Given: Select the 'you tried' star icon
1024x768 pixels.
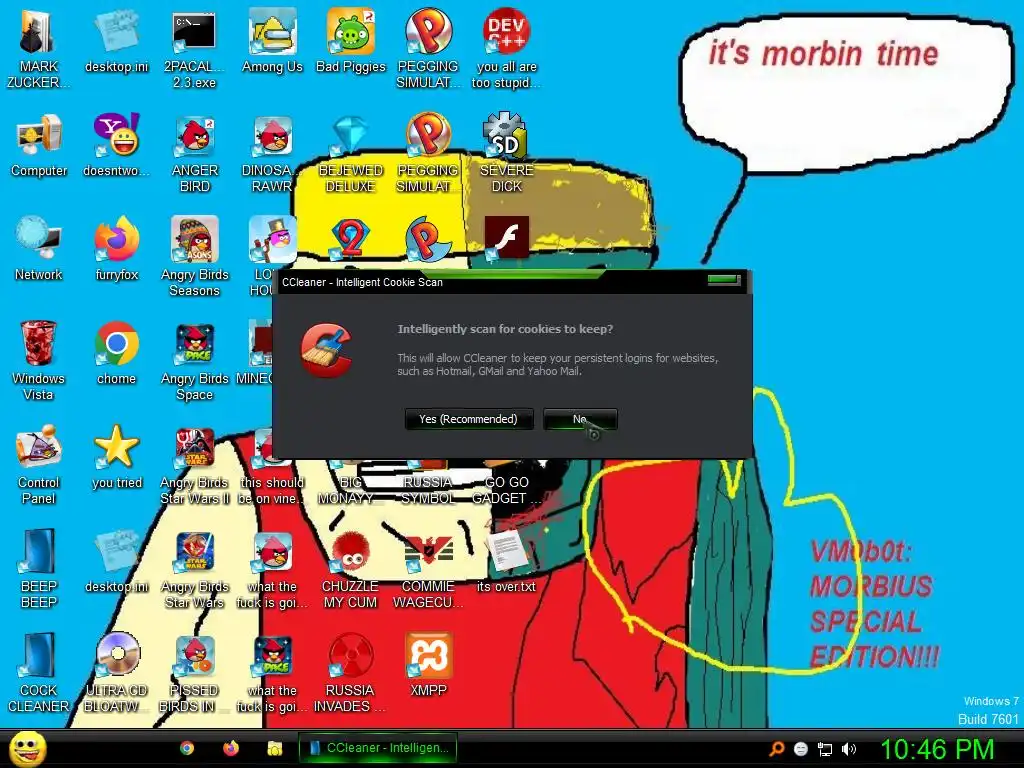Looking at the screenshot, I should pos(117,457).
